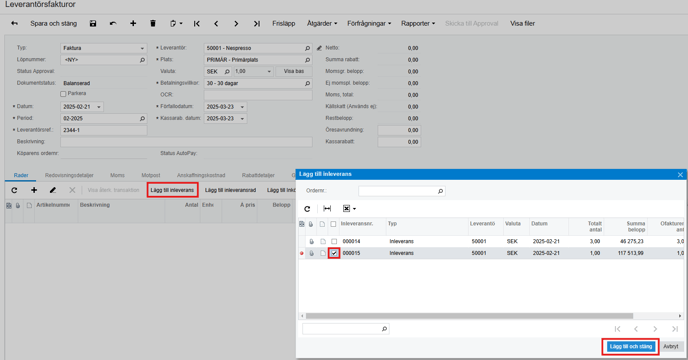Refresh the Rader grid
Screen dimensions: 688x360
(14, 190)
